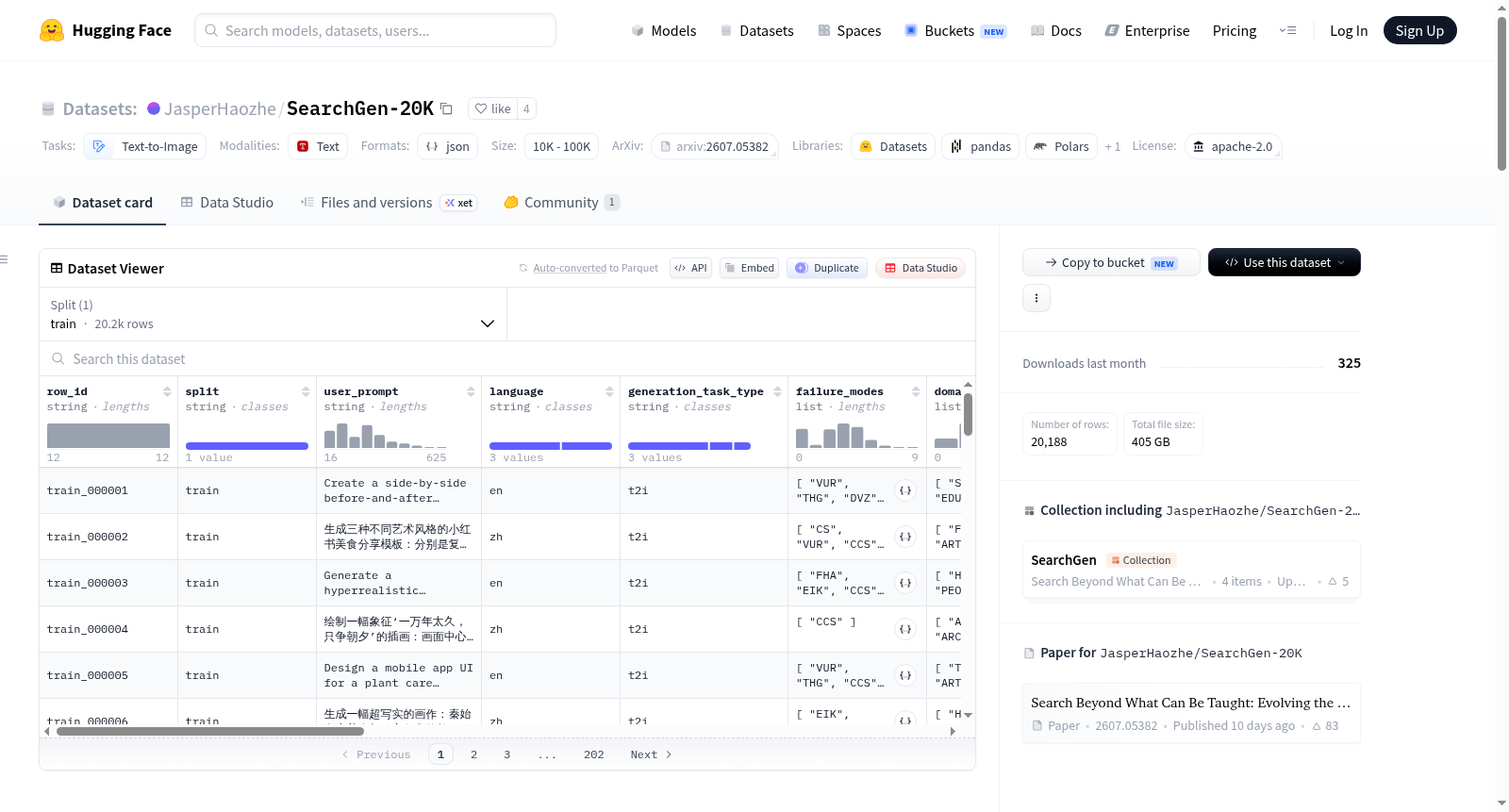This screenshot has height=812, width=1509.
Task: Expand the collapsed left sidebar handle
Action: coord(4,259)
